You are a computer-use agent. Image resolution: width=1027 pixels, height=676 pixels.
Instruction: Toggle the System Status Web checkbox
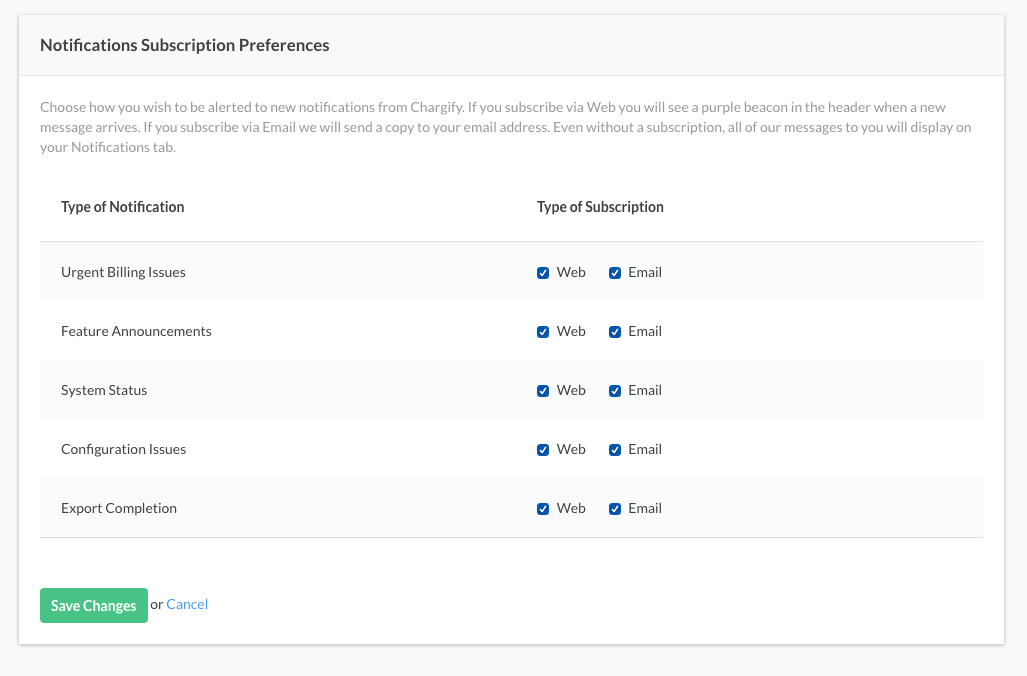(543, 391)
